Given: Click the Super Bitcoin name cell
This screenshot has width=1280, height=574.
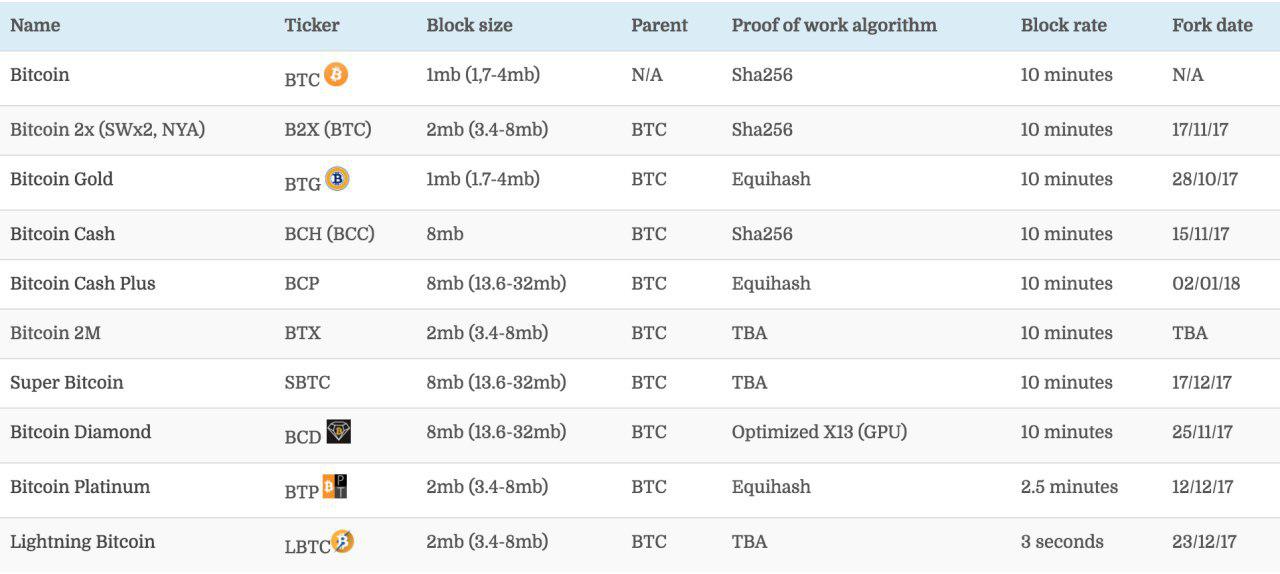Looking at the screenshot, I should [67, 383].
